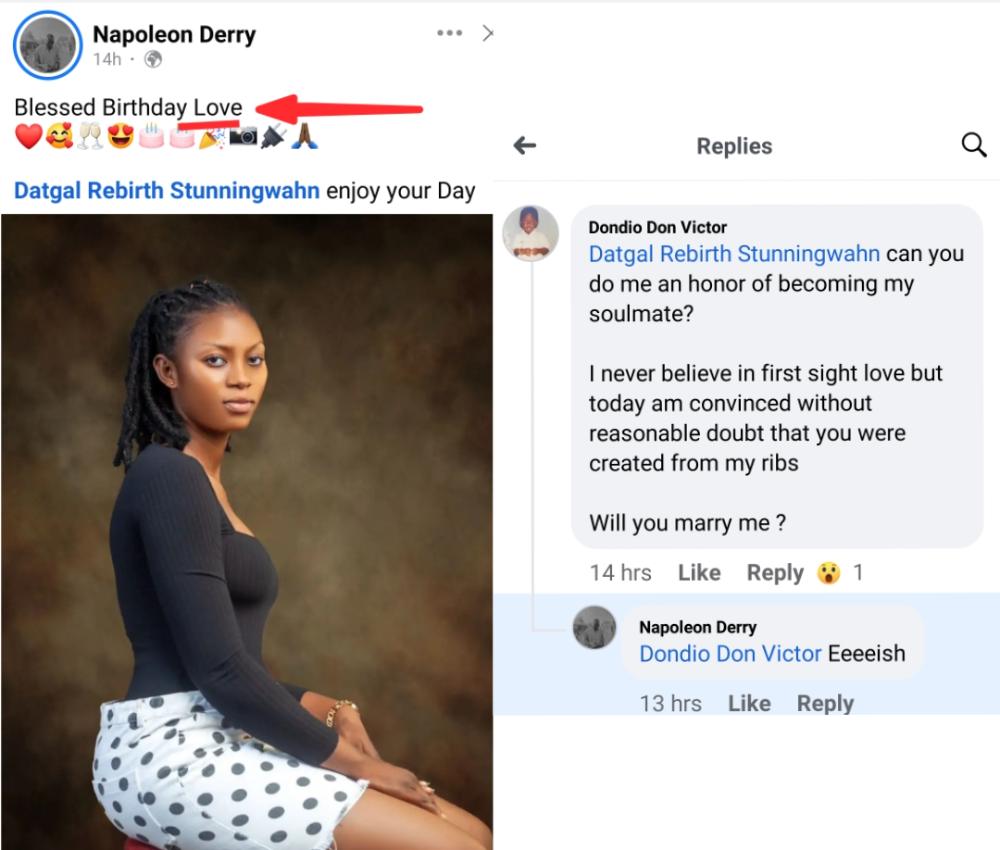Open the search magnifier in Replies

coord(973,146)
